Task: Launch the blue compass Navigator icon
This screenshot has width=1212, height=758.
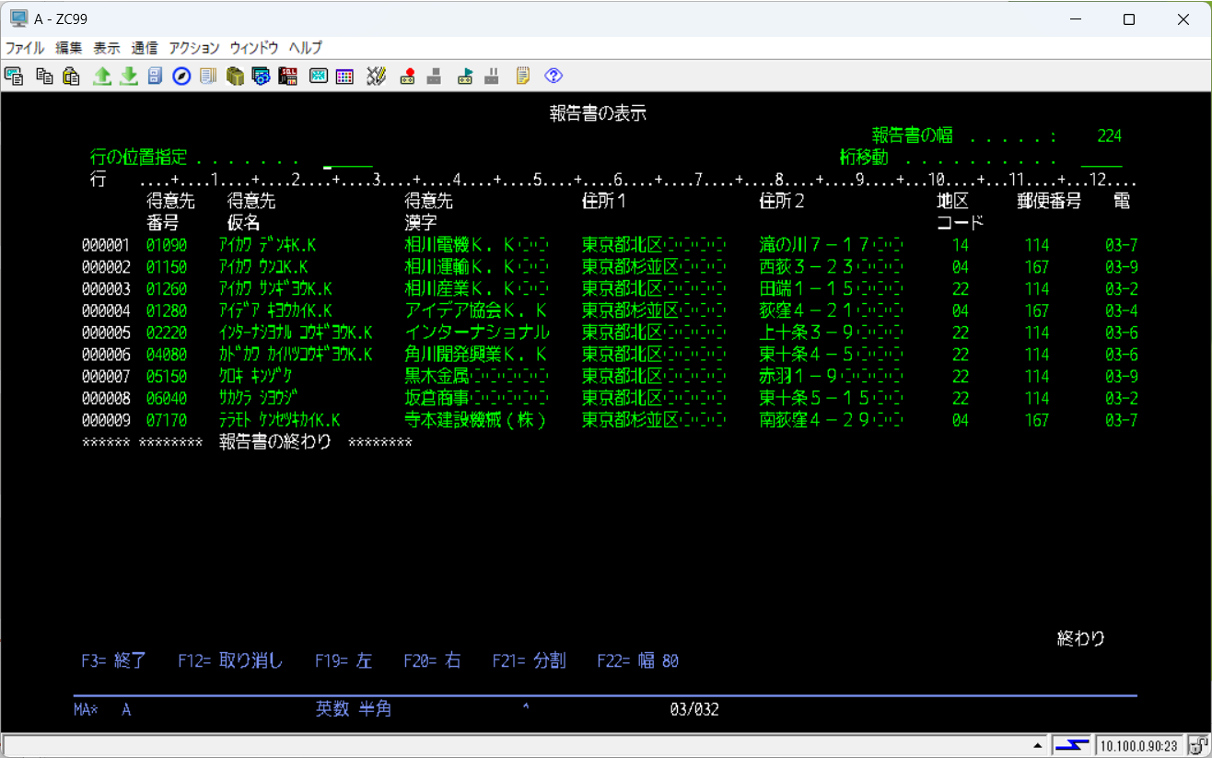Action: pos(181,76)
